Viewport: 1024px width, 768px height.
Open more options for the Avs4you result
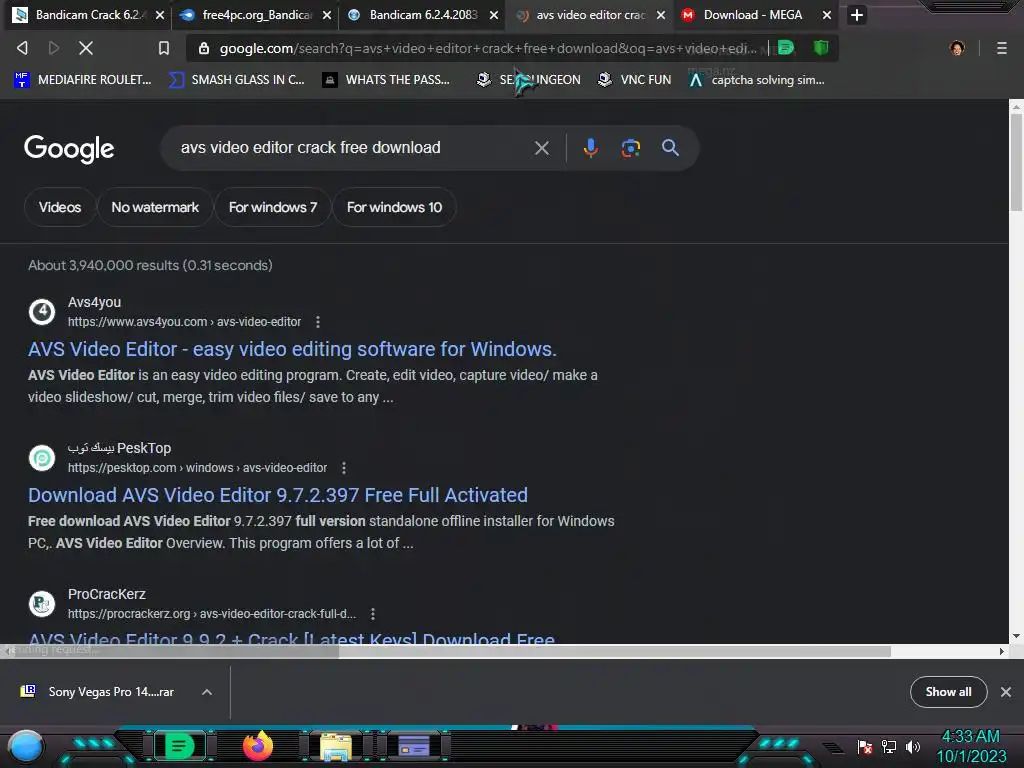click(x=318, y=322)
